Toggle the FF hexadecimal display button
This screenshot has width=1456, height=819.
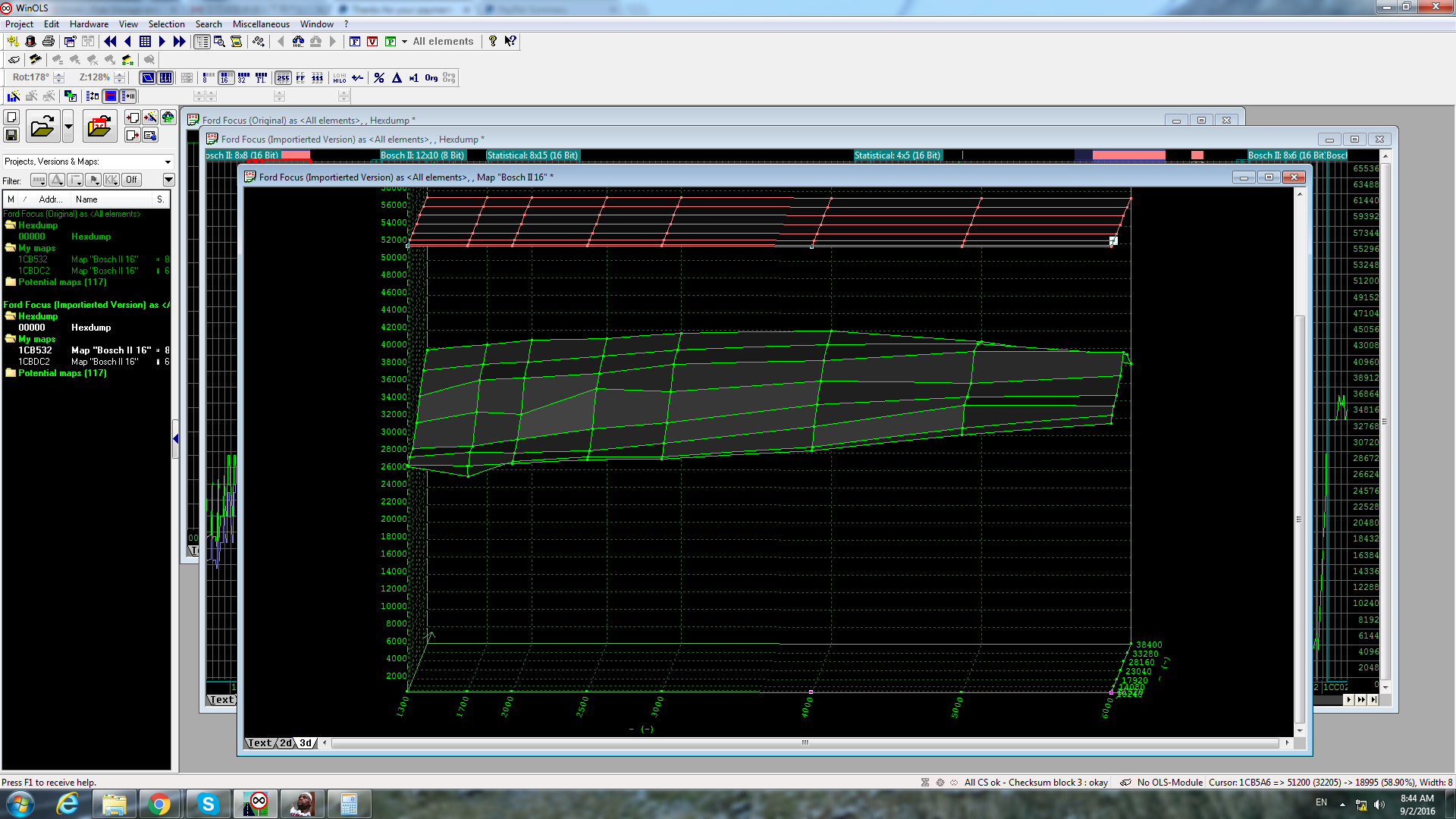pyautogui.click(x=300, y=78)
